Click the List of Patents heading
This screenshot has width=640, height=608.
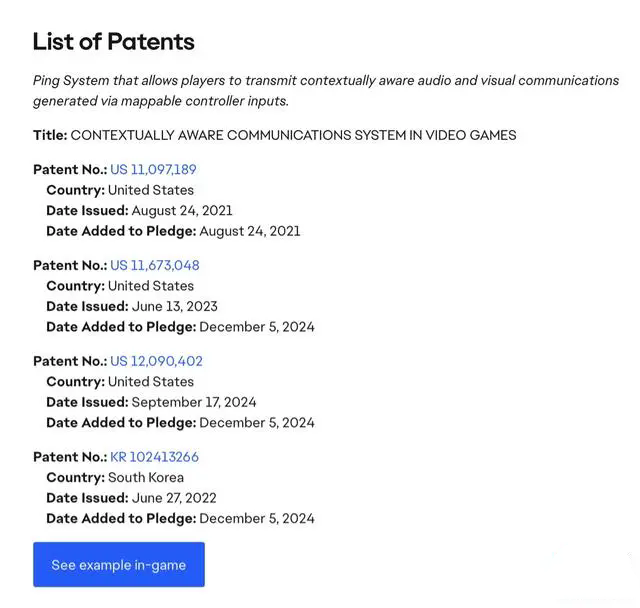click(x=113, y=42)
